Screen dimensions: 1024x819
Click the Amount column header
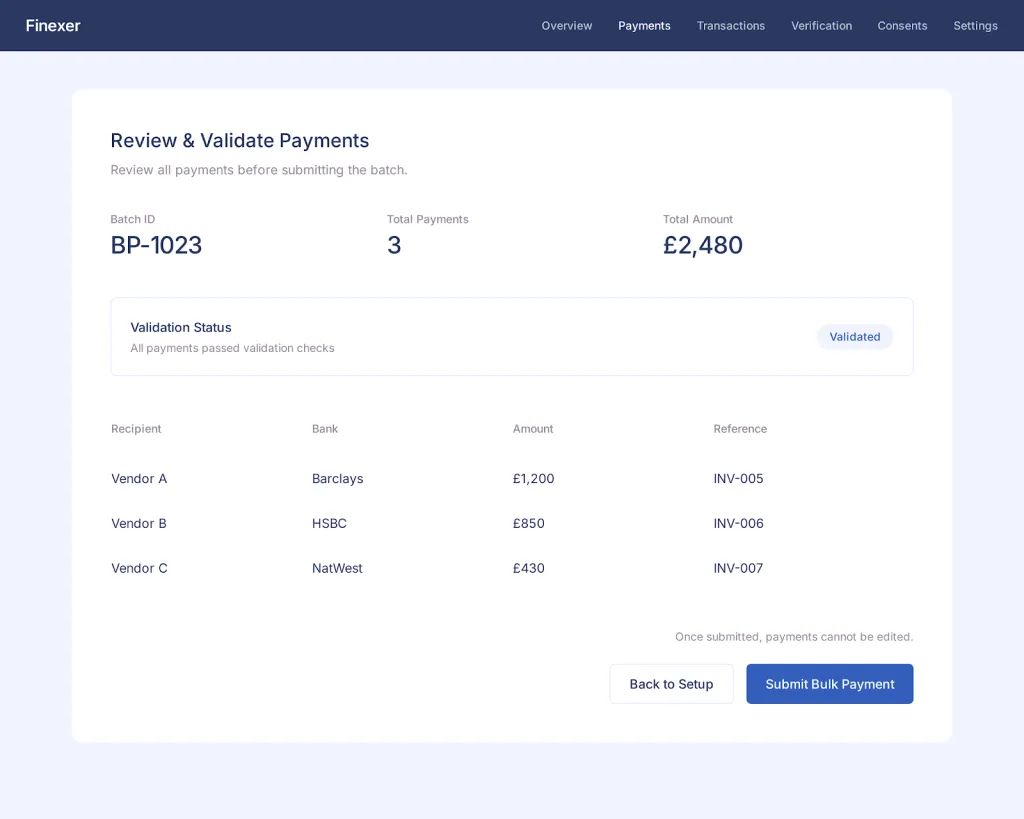pyautogui.click(x=532, y=428)
